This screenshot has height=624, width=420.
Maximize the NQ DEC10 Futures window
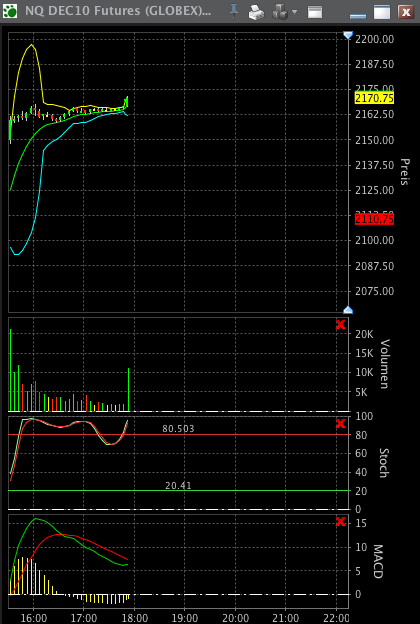(x=382, y=12)
